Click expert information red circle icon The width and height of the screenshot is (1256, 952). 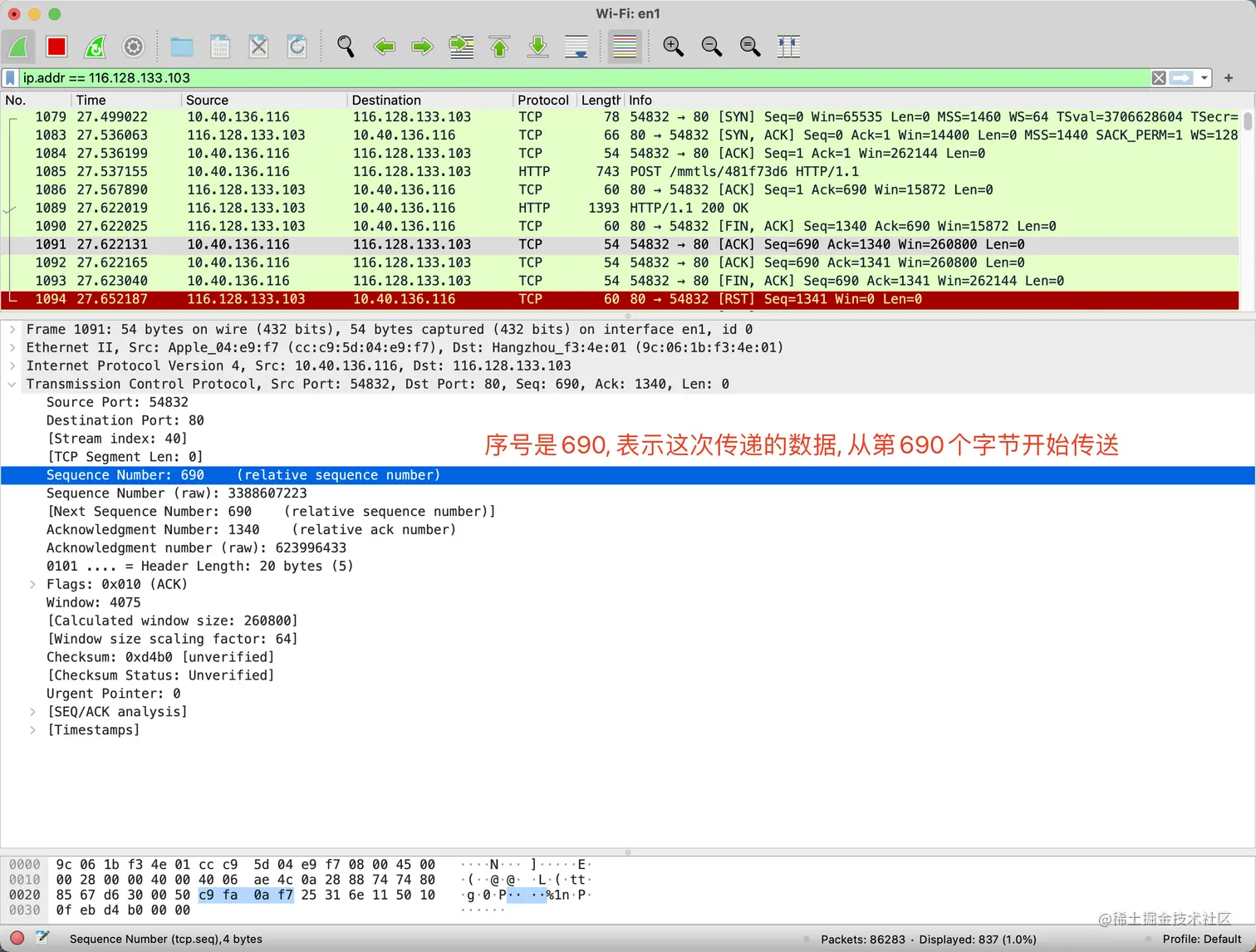pyautogui.click(x=17, y=939)
